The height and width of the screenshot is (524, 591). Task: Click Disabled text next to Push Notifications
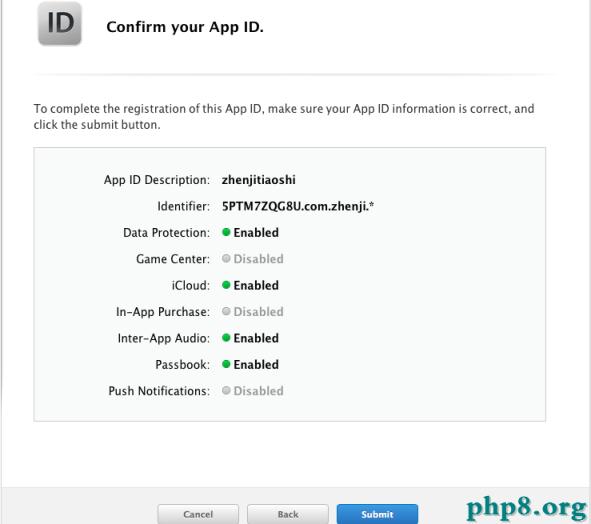point(259,391)
